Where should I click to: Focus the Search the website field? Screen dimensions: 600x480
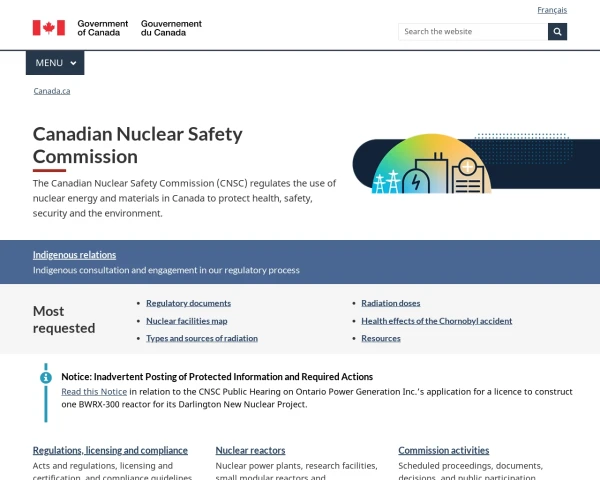[x=473, y=32]
